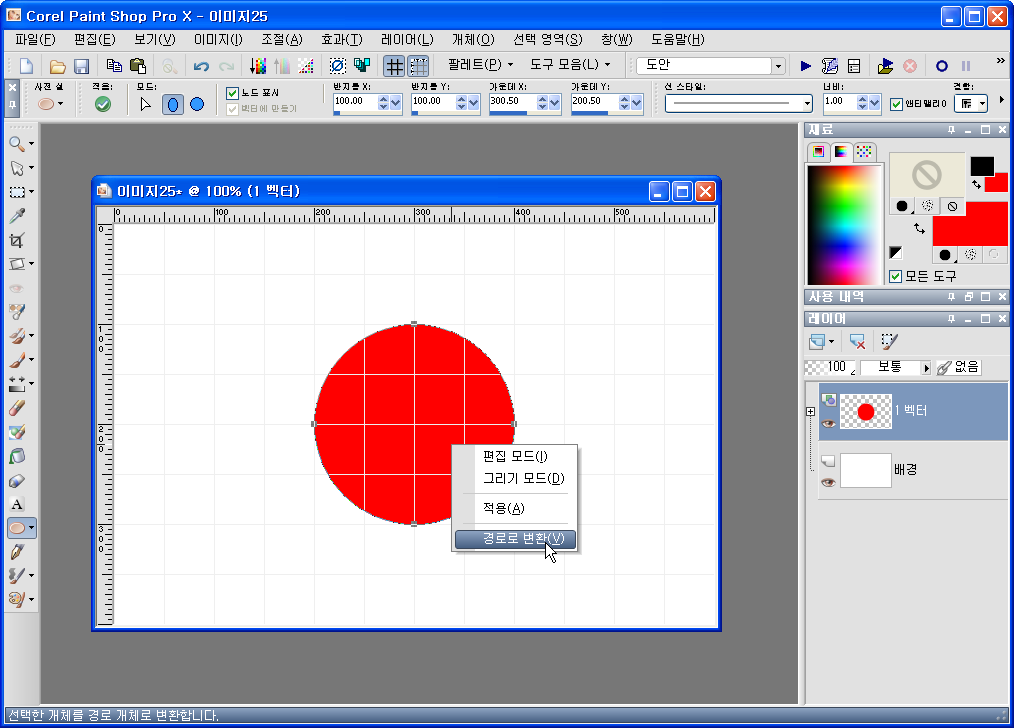Click the Paste icon in the toolbar

(x=138, y=66)
